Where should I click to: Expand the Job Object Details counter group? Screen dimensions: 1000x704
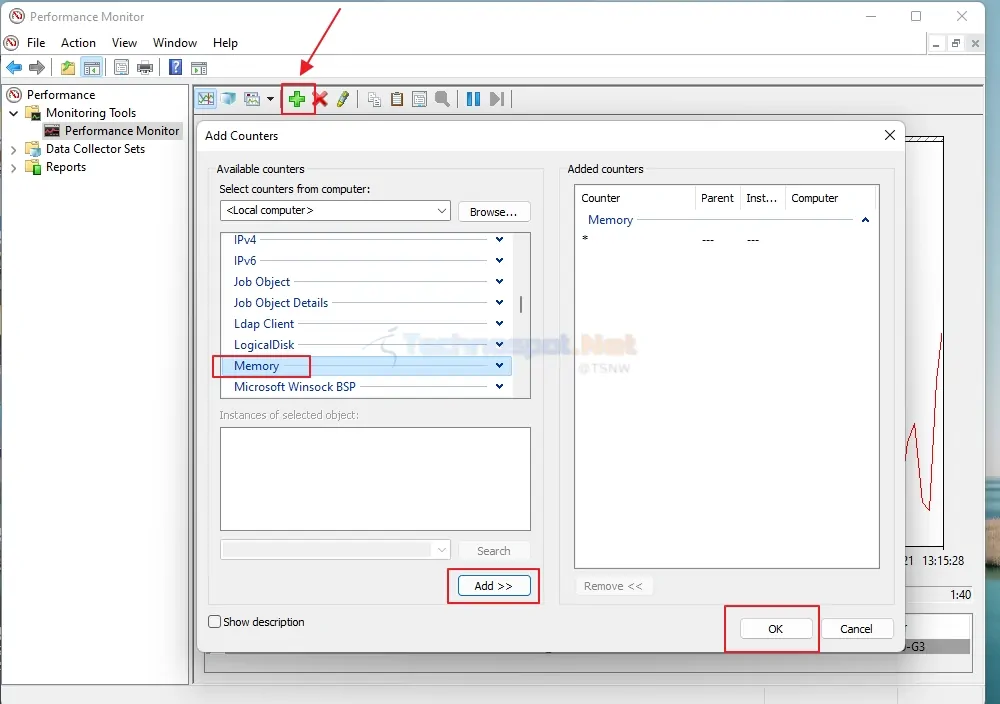(499, 302)
